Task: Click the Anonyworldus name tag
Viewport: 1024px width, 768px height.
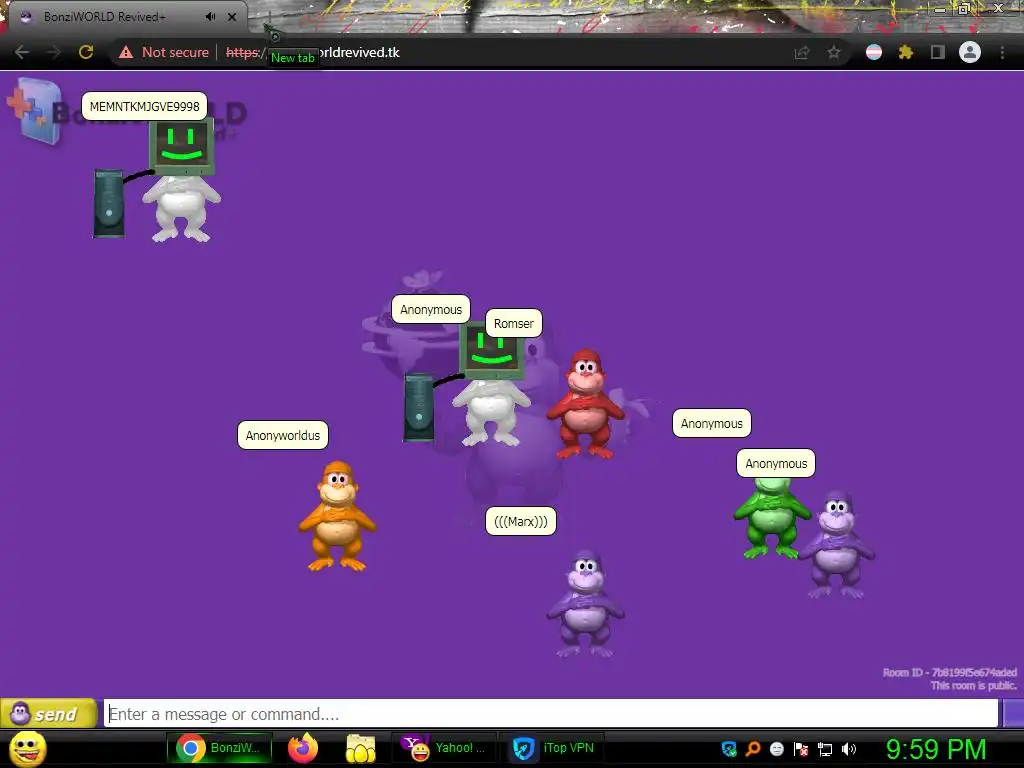Action: coord(283,435)
